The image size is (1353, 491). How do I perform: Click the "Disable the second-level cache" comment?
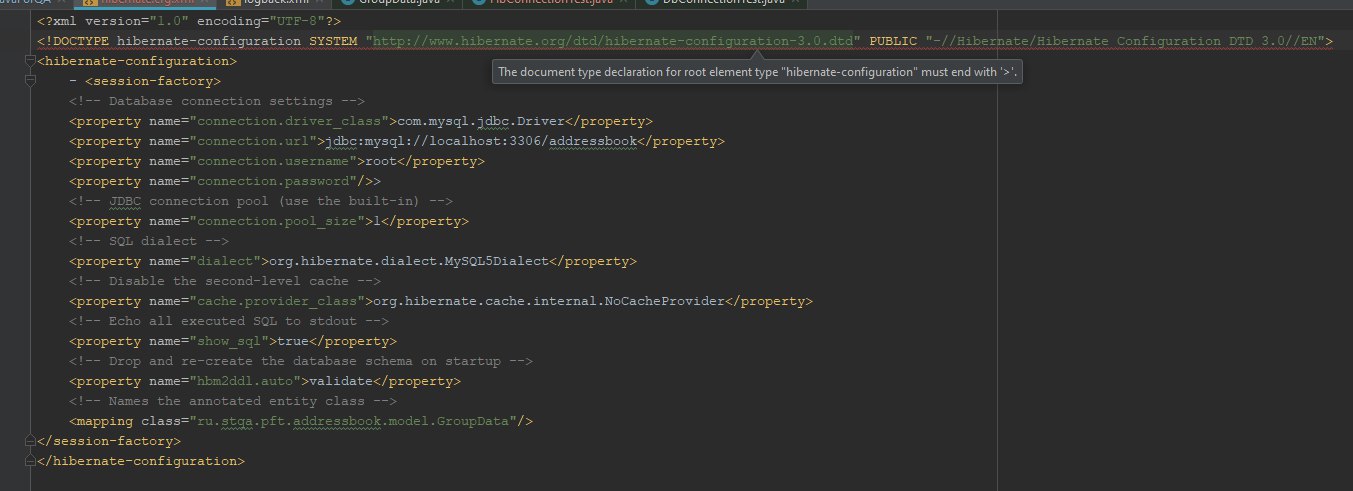click(x=225, y=281)
